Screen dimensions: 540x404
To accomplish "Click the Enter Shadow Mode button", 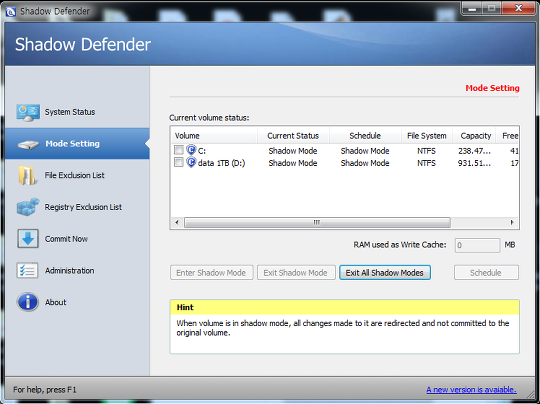I will coord(211,273).
